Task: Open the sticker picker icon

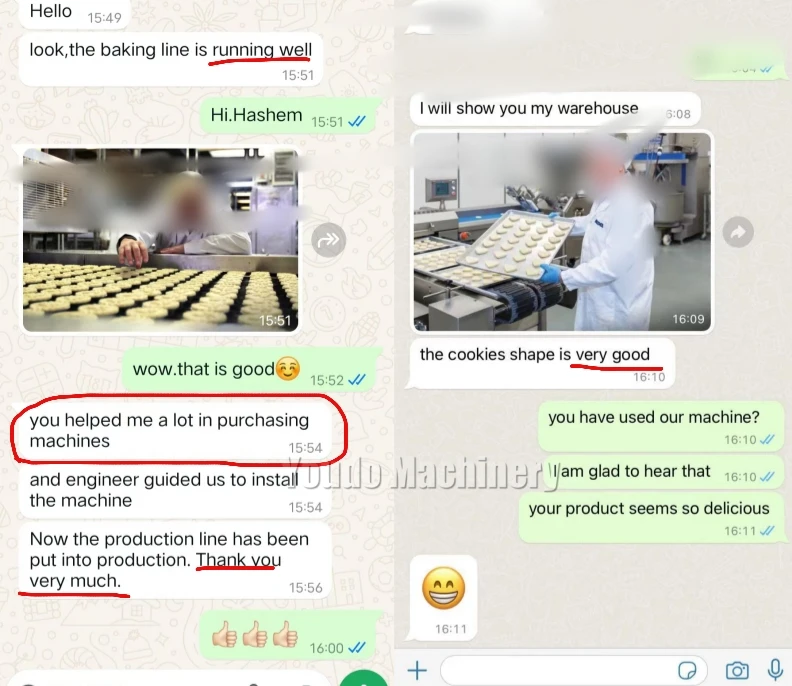Action: (x=687, y=671)
